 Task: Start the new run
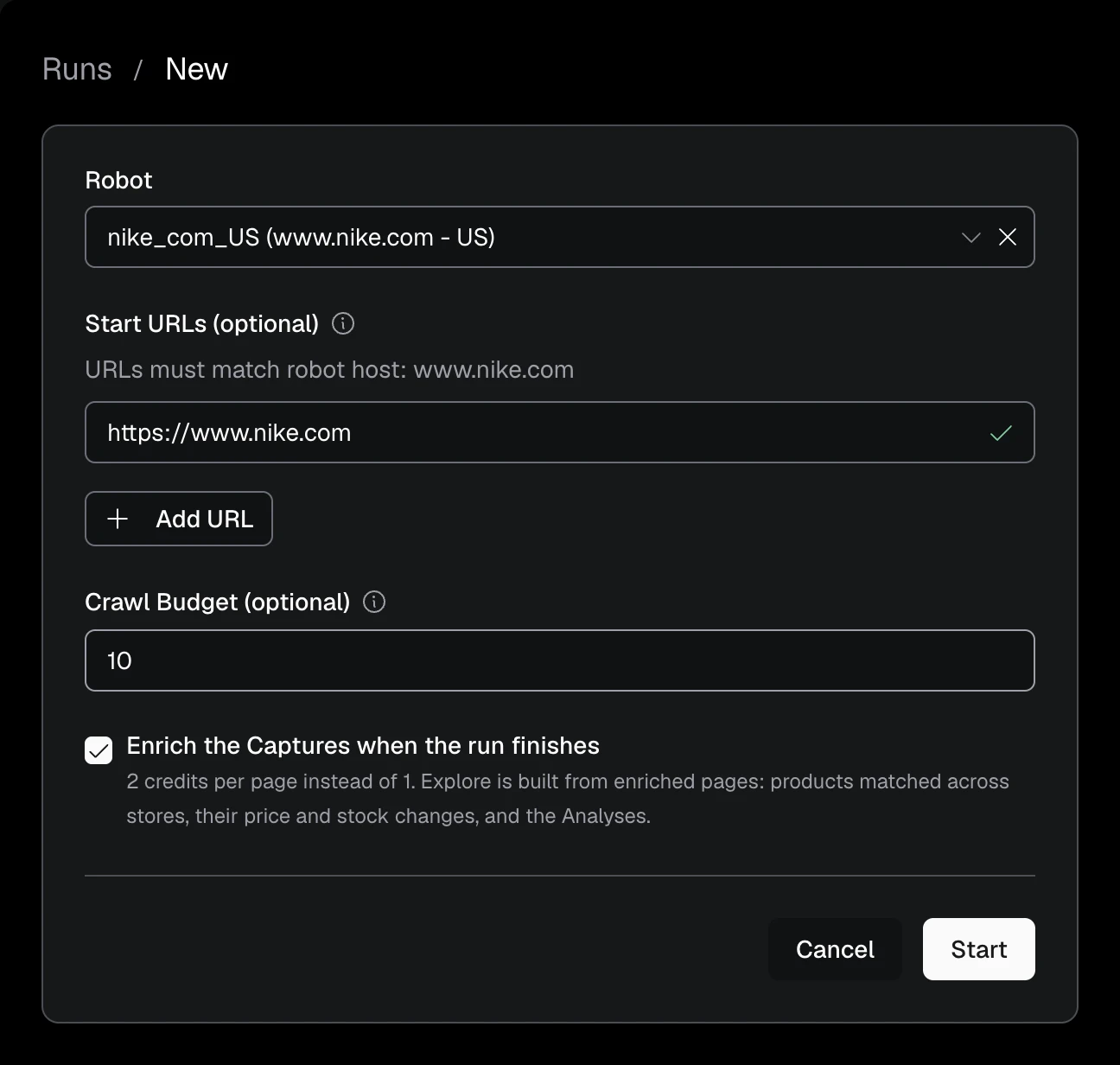(x=979, y=949)
